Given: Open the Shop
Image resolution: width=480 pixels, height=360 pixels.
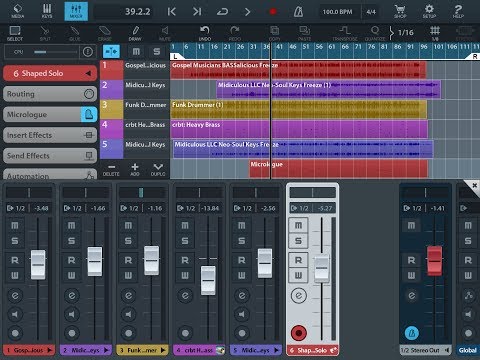Looking at the screenshot, I should [400, 11].
